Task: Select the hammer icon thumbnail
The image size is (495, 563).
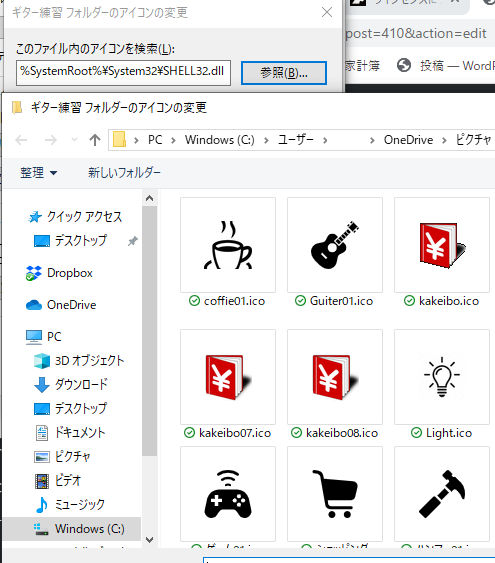Action: pos(442,494)
